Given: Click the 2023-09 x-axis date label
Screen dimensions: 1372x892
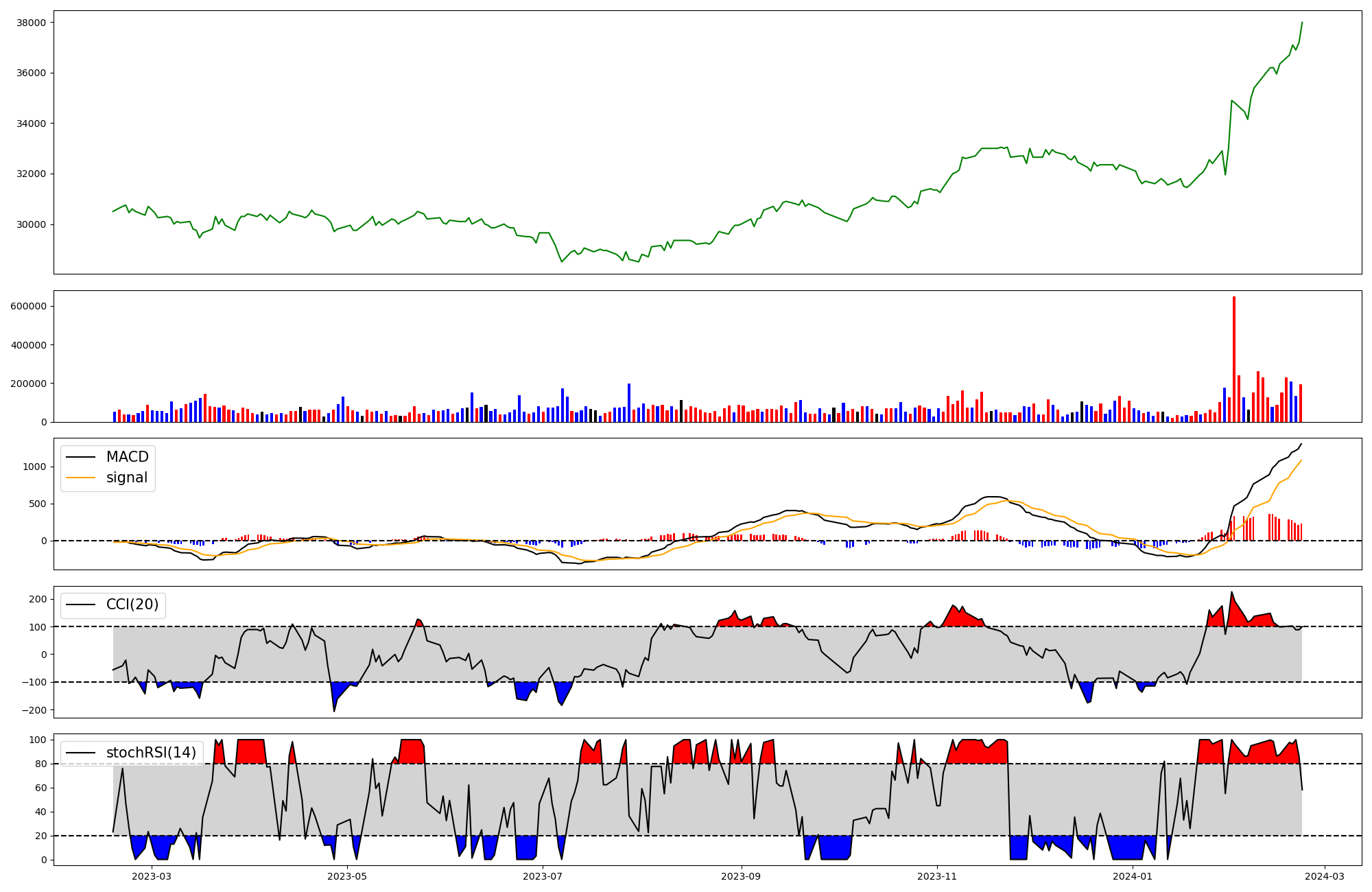Looking at the screenshot, I should 742,876.
